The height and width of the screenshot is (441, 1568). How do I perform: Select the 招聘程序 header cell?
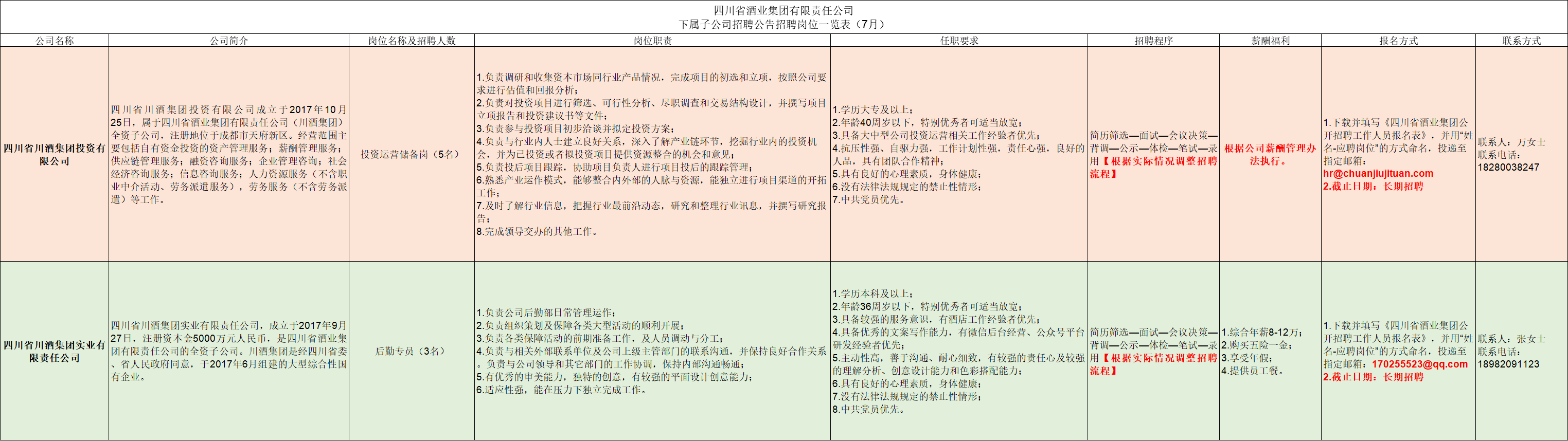pos(1153,40)
